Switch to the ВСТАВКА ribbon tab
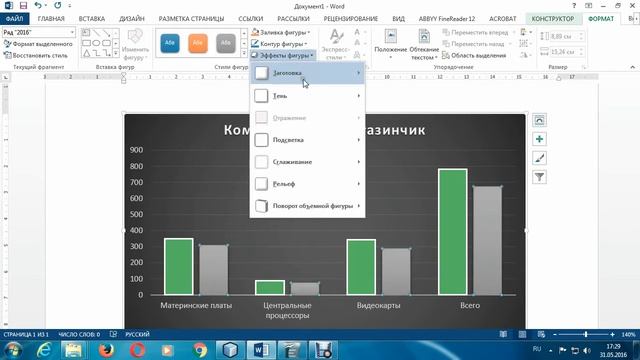Screen dimensions: 640x360 click(92, 19)
